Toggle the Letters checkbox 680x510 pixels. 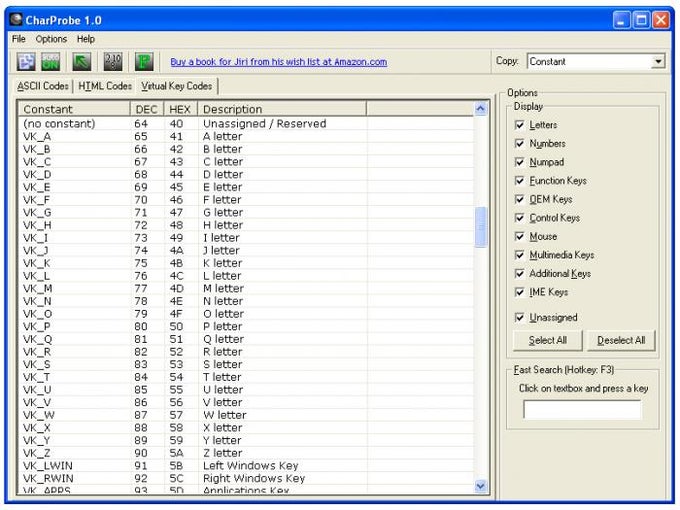tap(519, 125)
